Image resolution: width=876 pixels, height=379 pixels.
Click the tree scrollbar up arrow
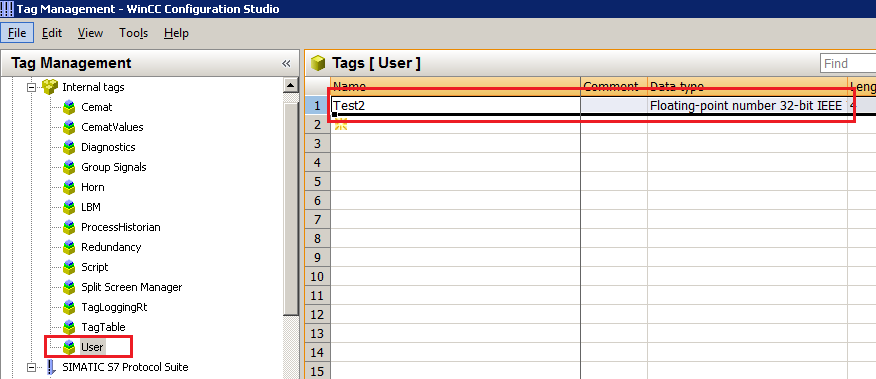291,86
